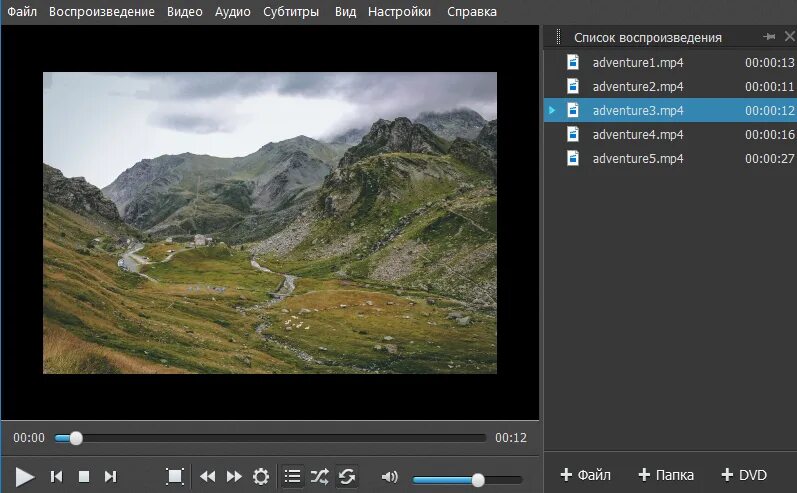The height and width of the screenshot is (493, 797).
Task: Adjust the volume slider
Action: [x=467, y=479]
